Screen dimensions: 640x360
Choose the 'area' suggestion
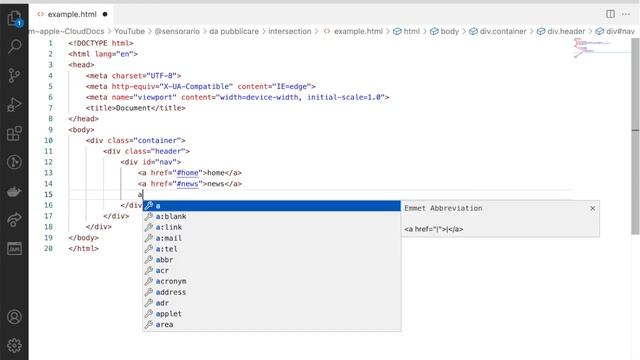272,324
